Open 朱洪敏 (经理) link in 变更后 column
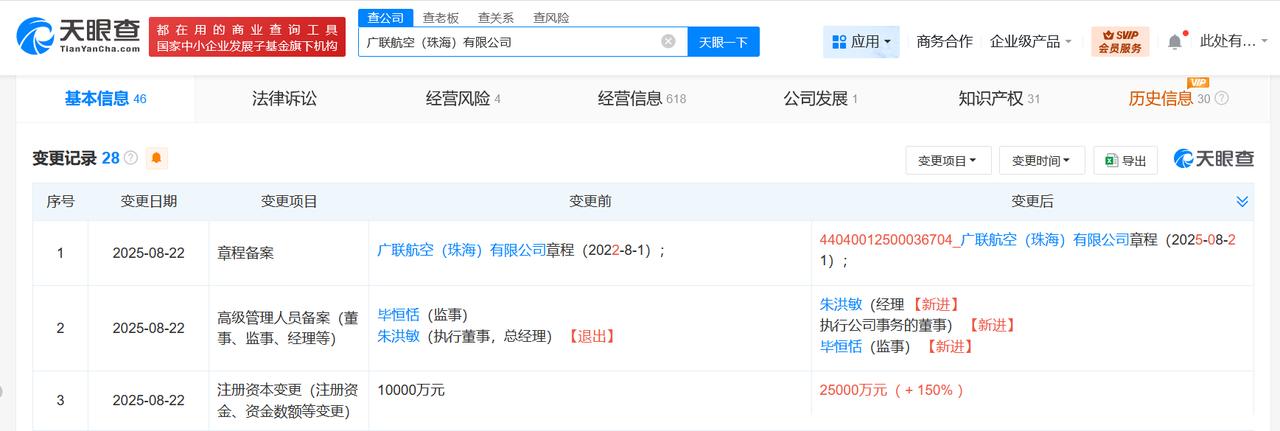The width and height of the screenshot is (1280, 431). [x=839, y=304]
